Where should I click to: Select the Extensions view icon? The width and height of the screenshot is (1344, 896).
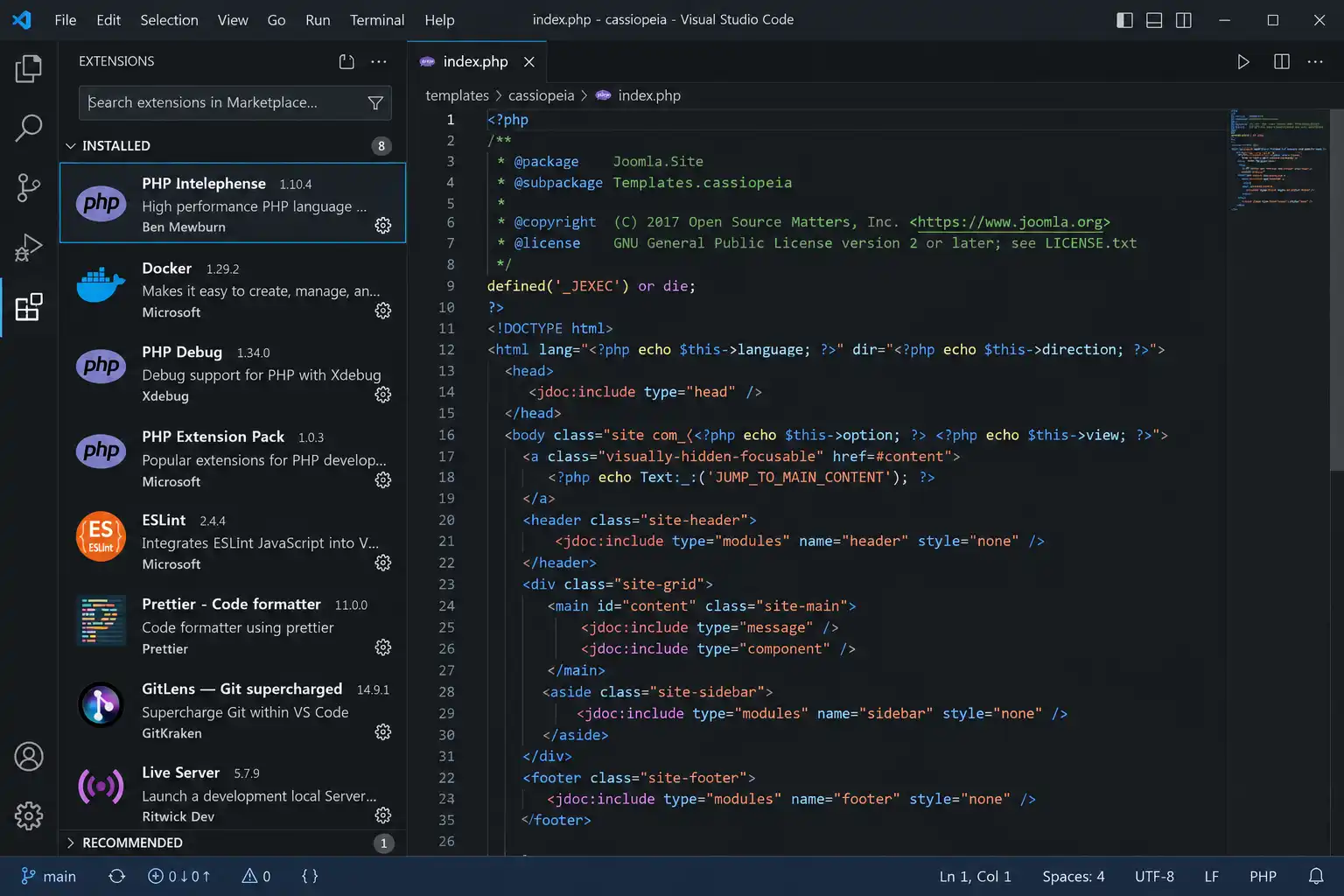pyautogui.click(x=28, y=307)
